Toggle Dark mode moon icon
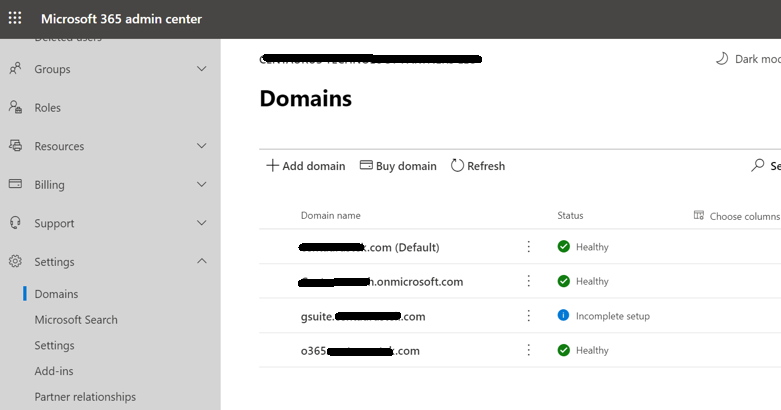Screen dimensions: 781x410 point(722,59)
